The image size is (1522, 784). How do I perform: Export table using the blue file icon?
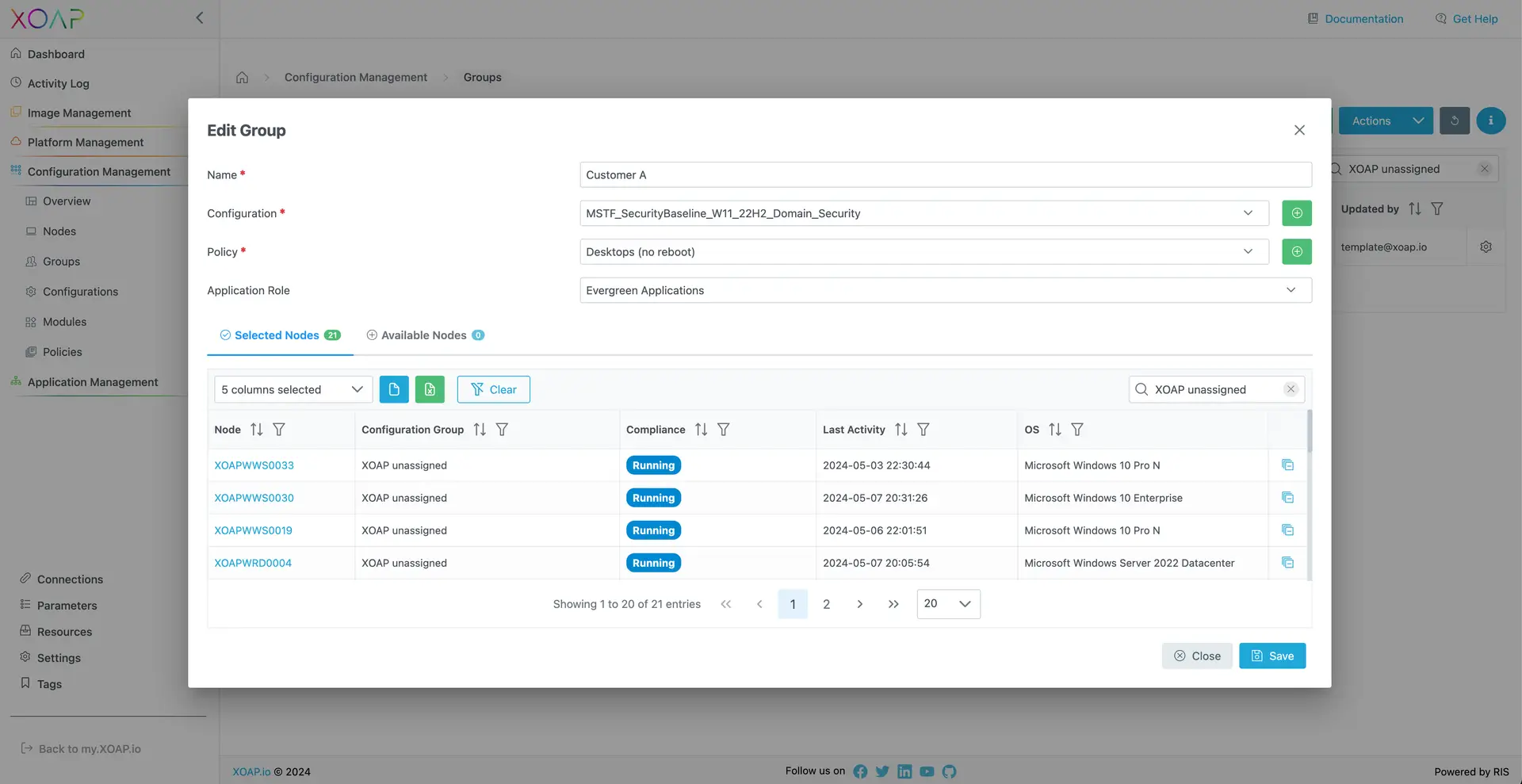point(394,389)
